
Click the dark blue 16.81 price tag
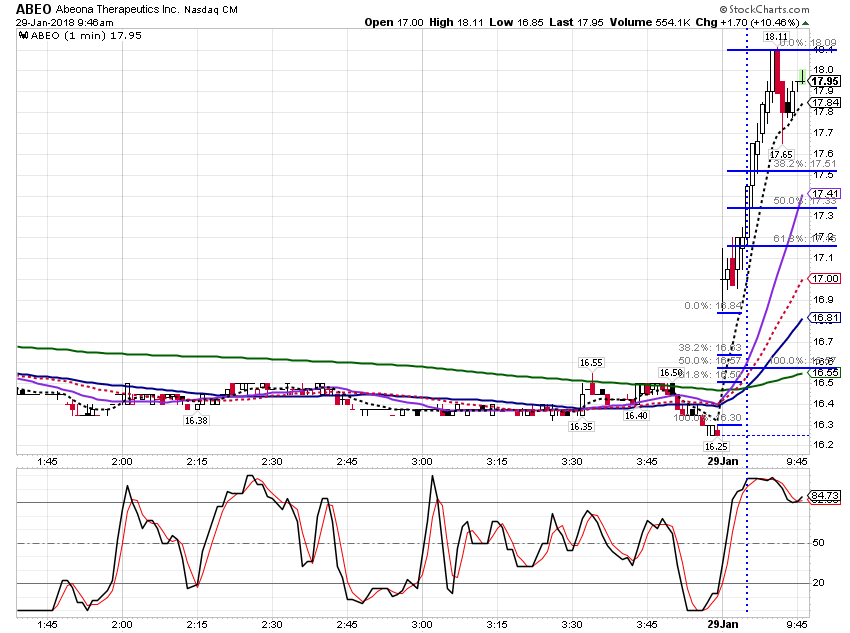click(x=825, y=318)
